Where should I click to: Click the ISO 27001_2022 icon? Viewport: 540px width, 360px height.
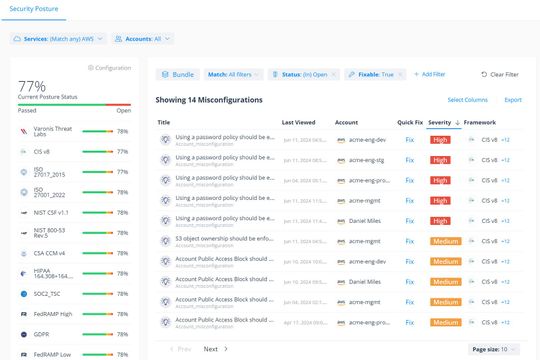24,192
